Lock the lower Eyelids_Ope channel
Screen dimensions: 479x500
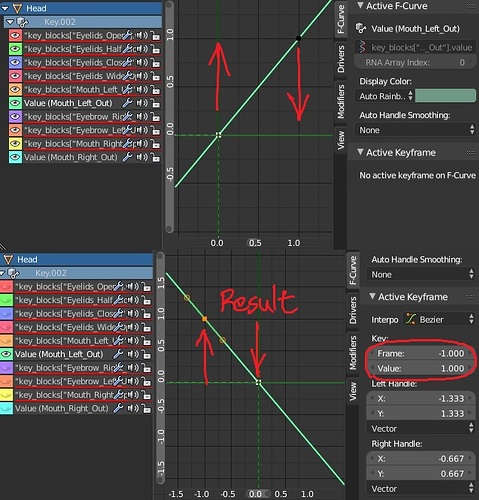click(146, 287)
